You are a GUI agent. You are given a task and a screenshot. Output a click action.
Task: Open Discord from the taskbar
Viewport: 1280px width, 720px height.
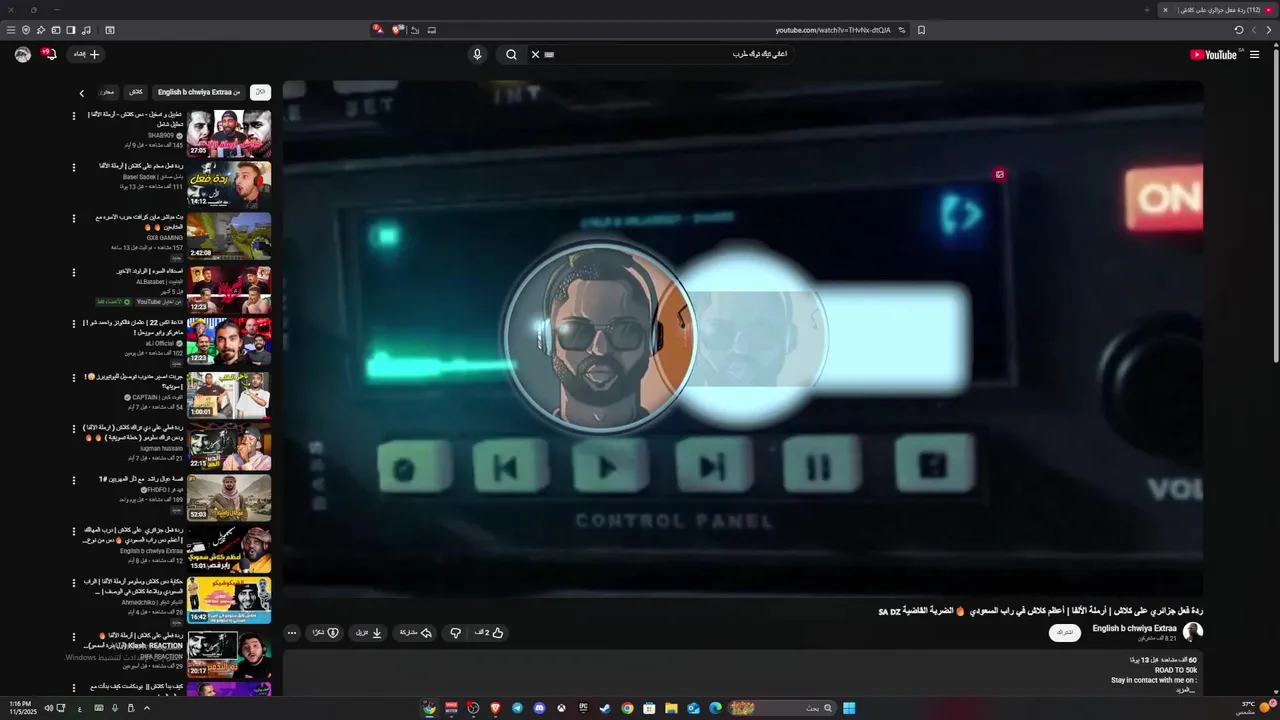540,708
